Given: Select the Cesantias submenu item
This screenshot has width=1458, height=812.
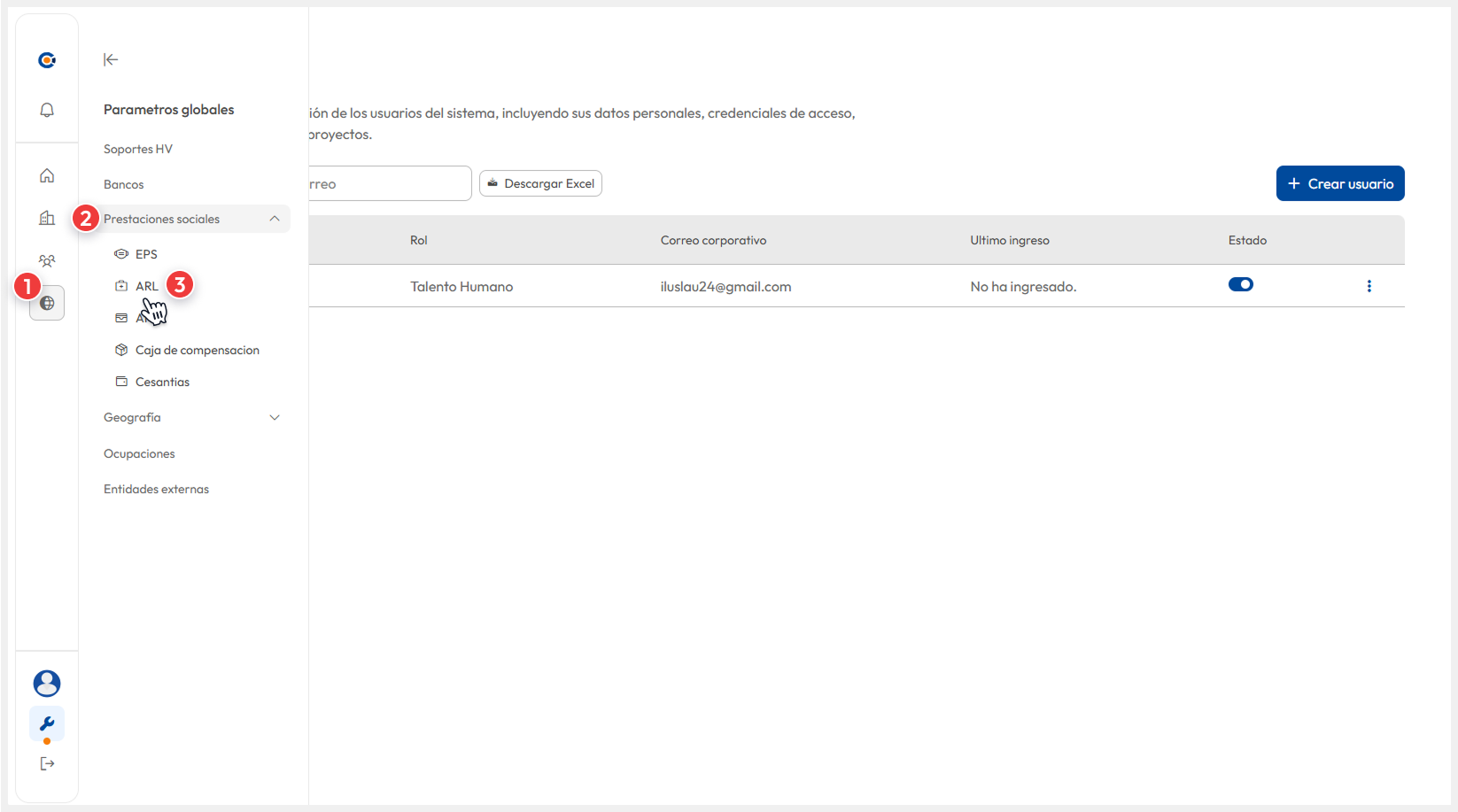Looking at the screenshot, I should click(x=162, y=382).
